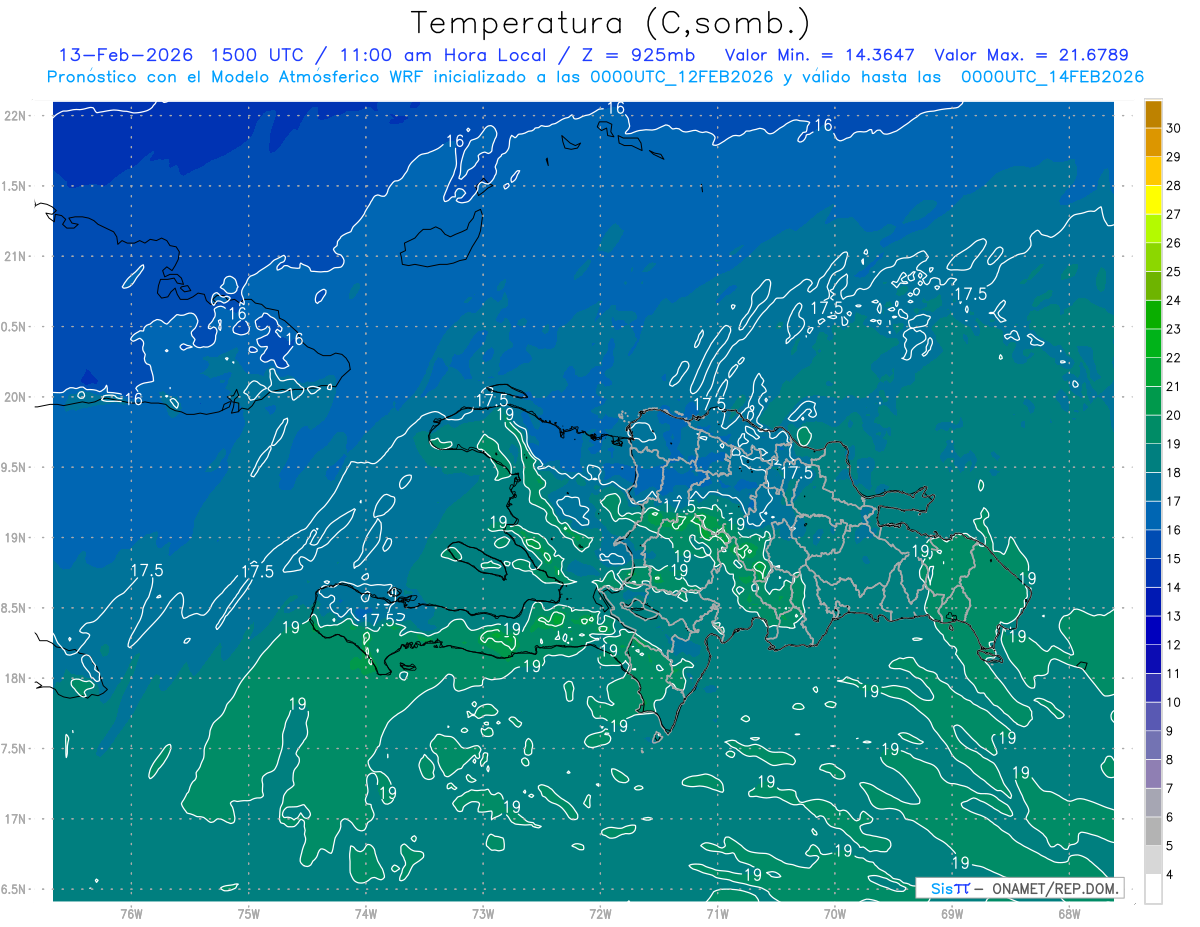Click the "Temperatura (C,somb.)" chart title

pos(611,22)
